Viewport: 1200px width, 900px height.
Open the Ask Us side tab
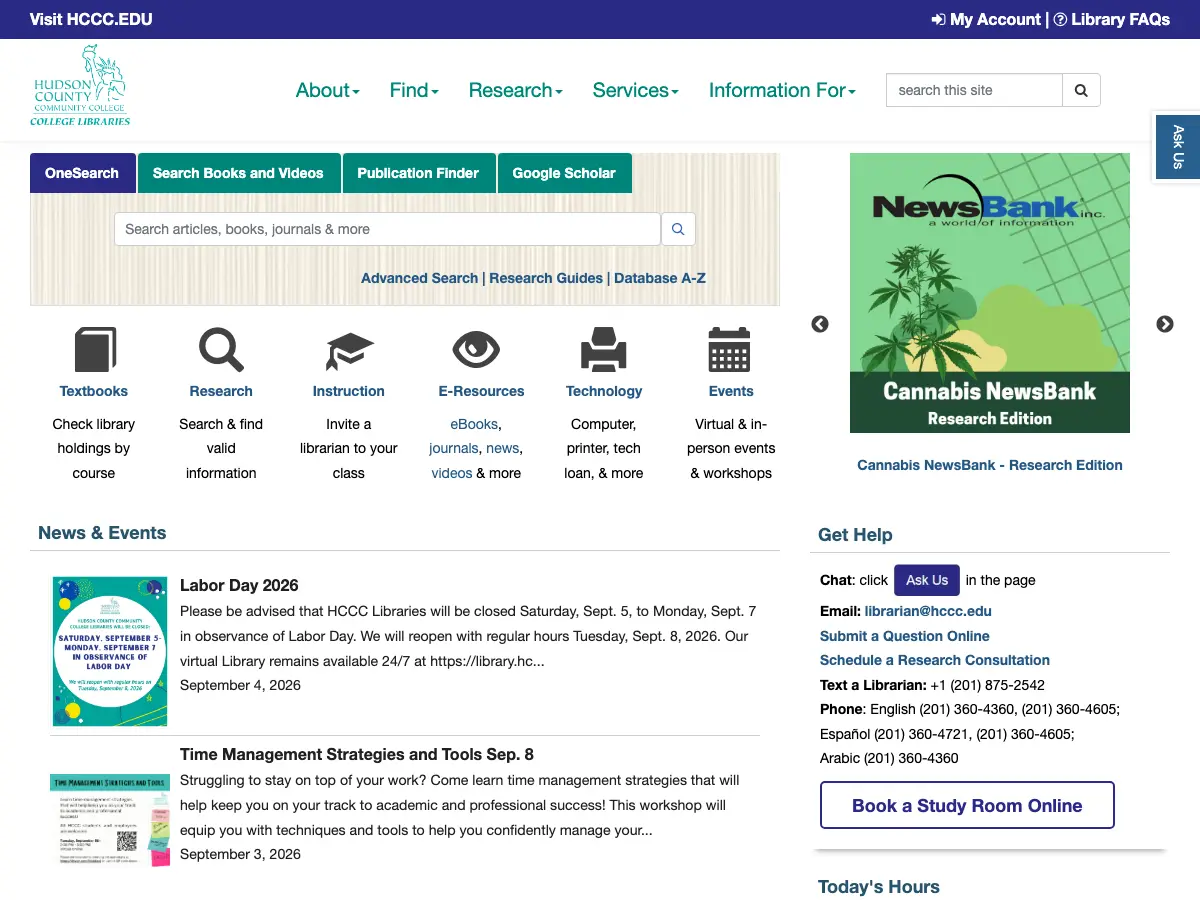(x=1177, y=147)
